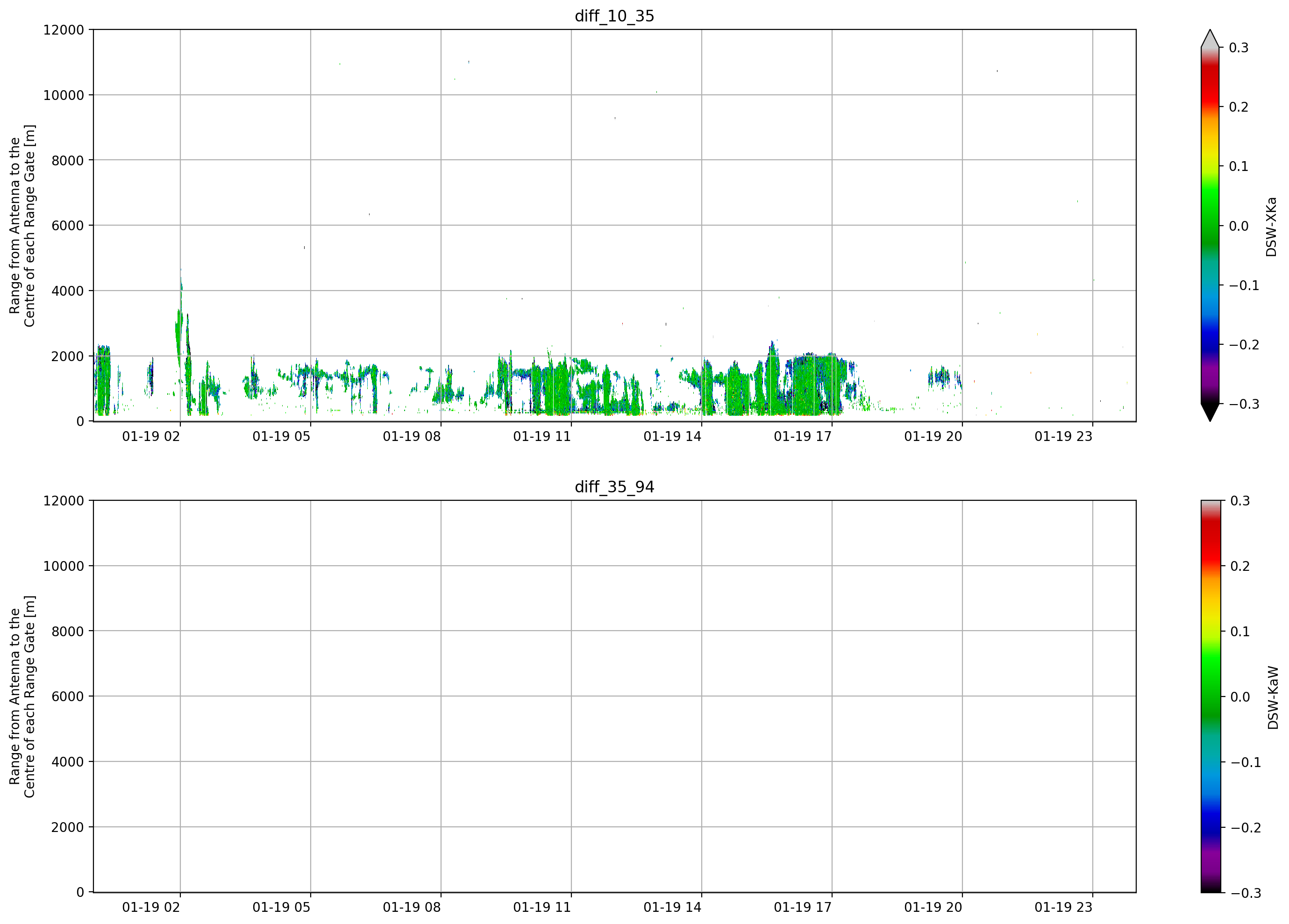Click the 0.0 tick on the DSW-XKa colorbar
Screen dimensions: 1289x924
tap(1239, 226)
